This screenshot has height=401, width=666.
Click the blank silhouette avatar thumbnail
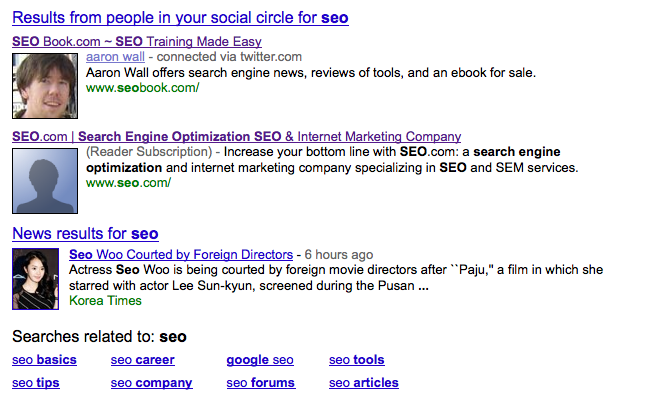[45, 179]
